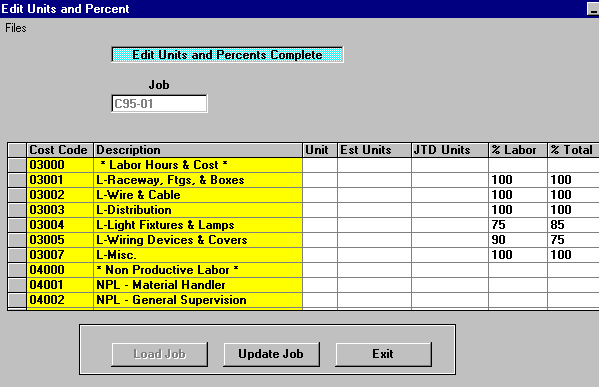Image resolution: width=599 pixels, height=387 pixels.
Task: Click 'L-Wire & Cable' description
Action: (x=198, y=195)
